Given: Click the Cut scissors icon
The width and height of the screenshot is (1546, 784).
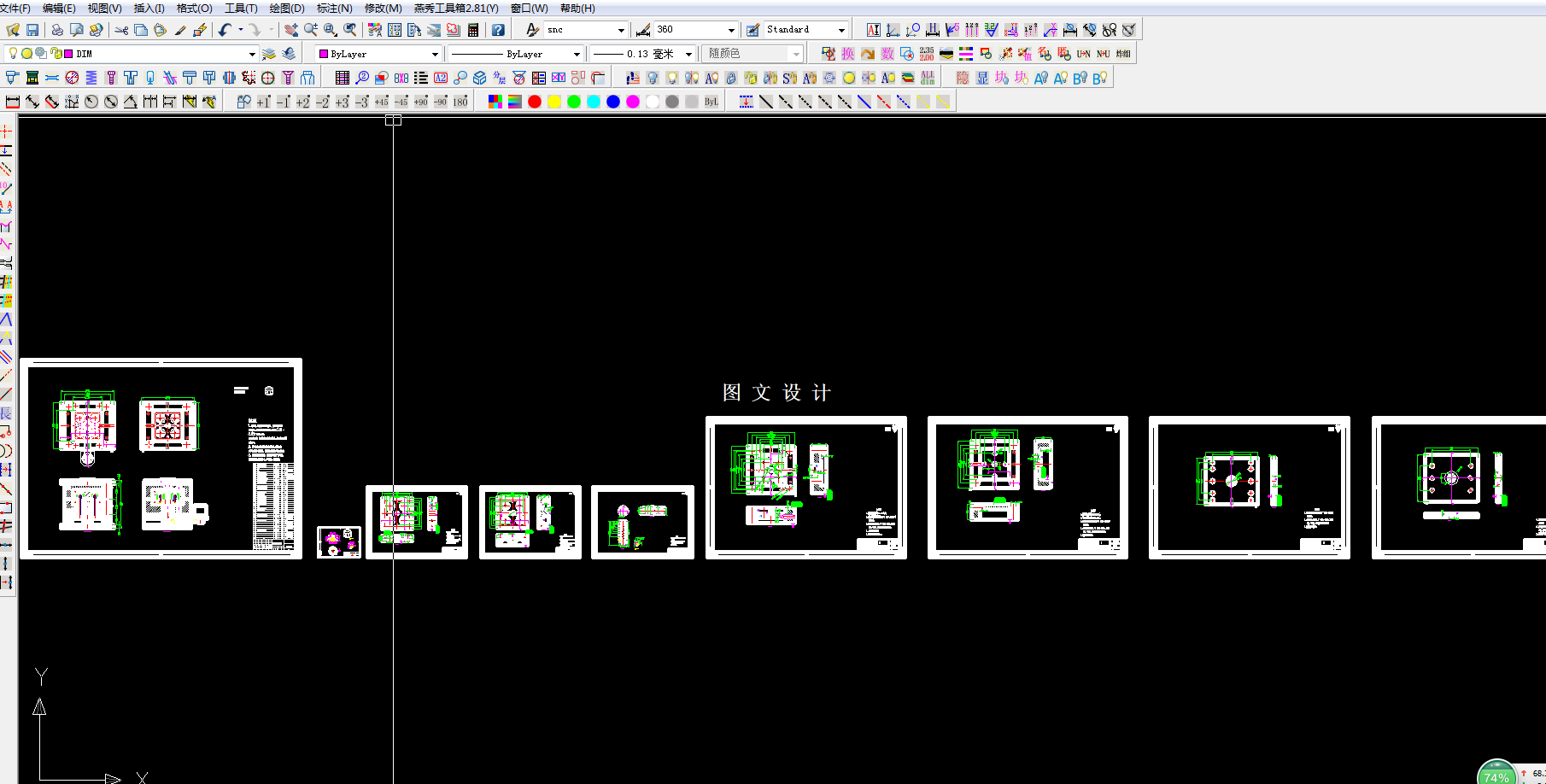Looking at the screenshot, I should point(121,30).
